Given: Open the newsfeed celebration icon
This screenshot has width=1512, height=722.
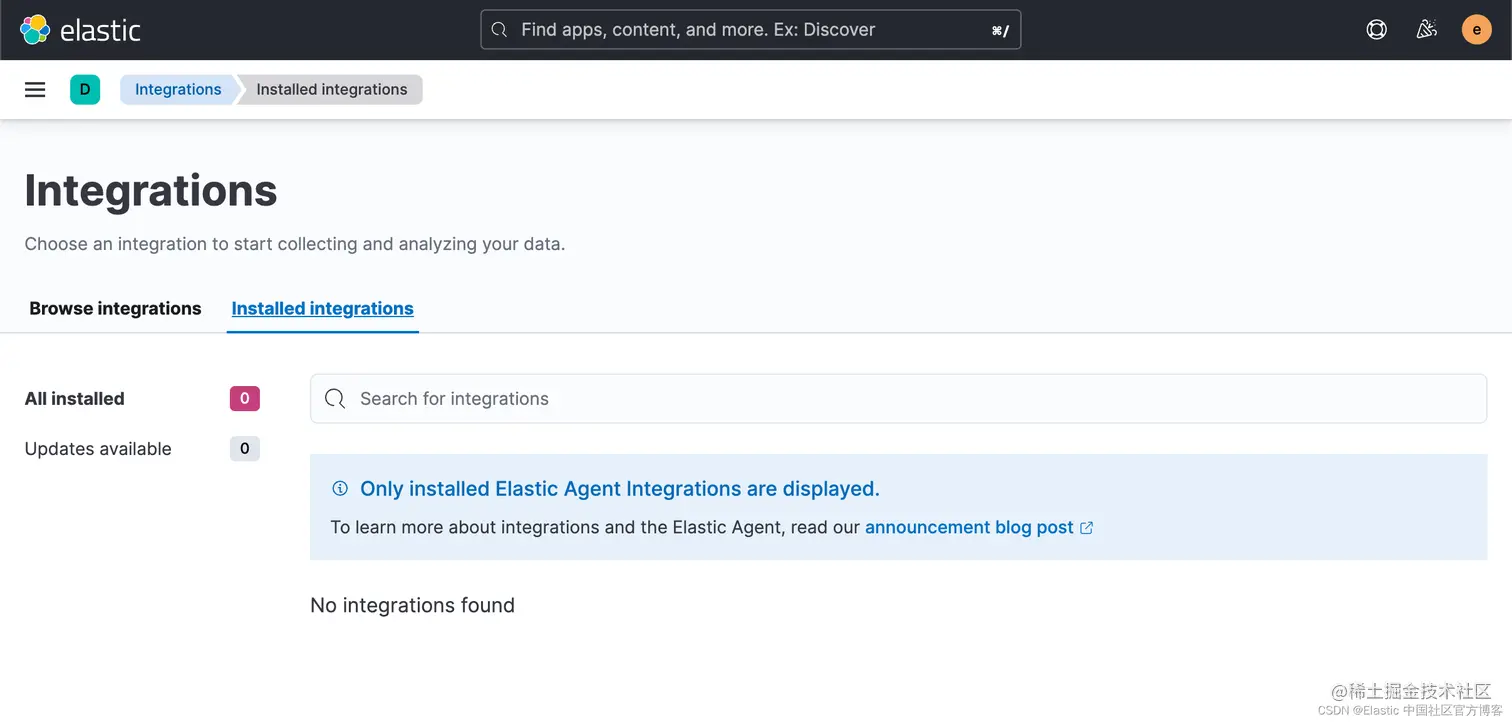Looking at the screenshot, I should click(x=1427, y=30).
